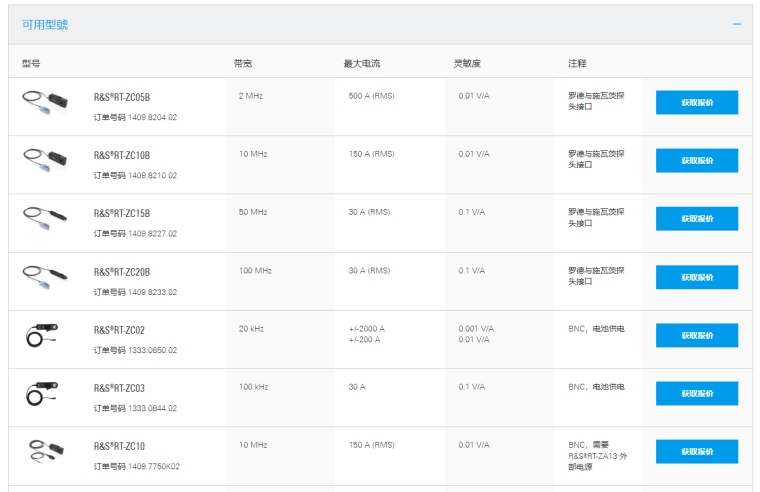Click the RT-ZC10 probe product image
Screen dimensions: 760x492
(x=45, y=450)
